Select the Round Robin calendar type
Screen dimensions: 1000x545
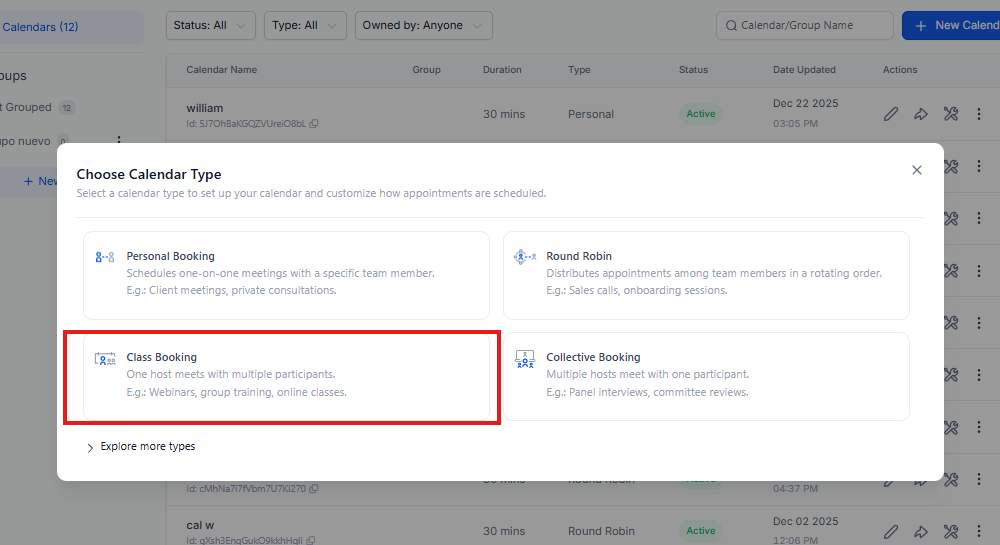click(x=706, y=273)
